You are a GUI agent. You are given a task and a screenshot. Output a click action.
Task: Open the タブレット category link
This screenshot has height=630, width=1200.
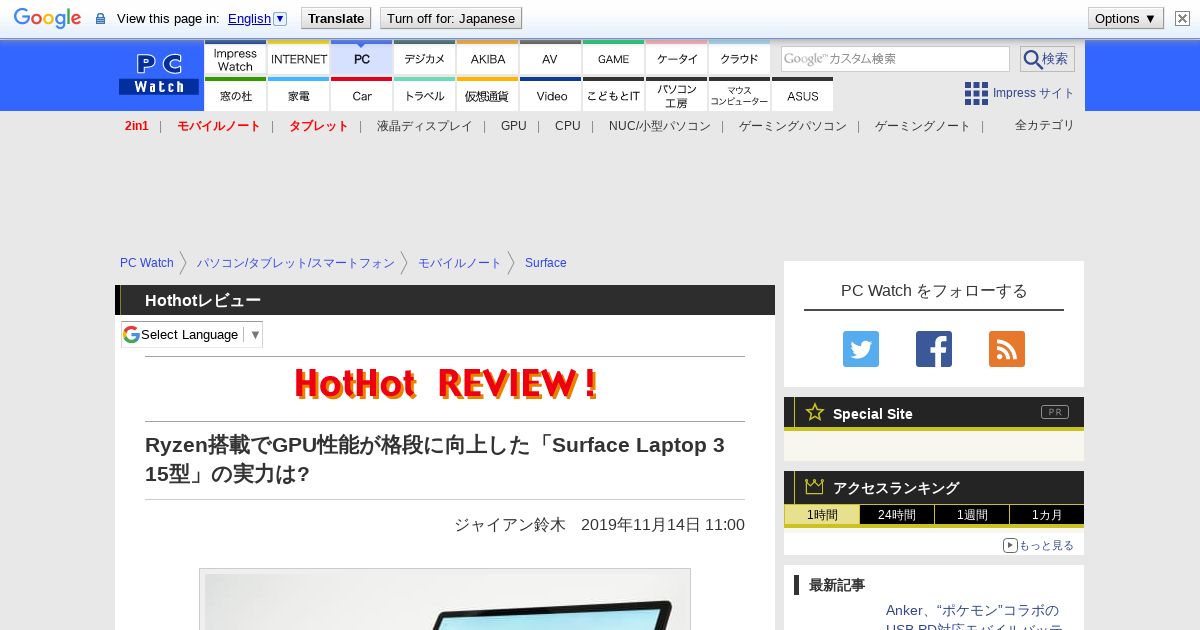coord(319,126)
